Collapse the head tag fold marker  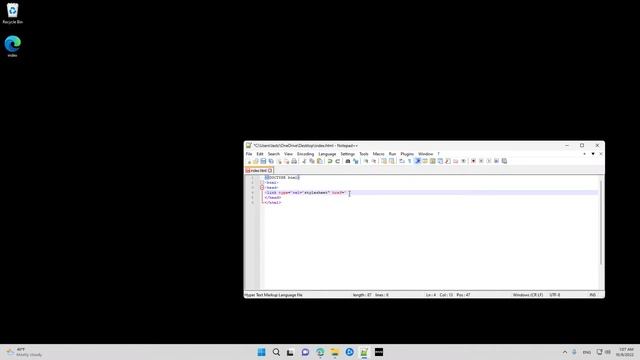tap(262, 188)
